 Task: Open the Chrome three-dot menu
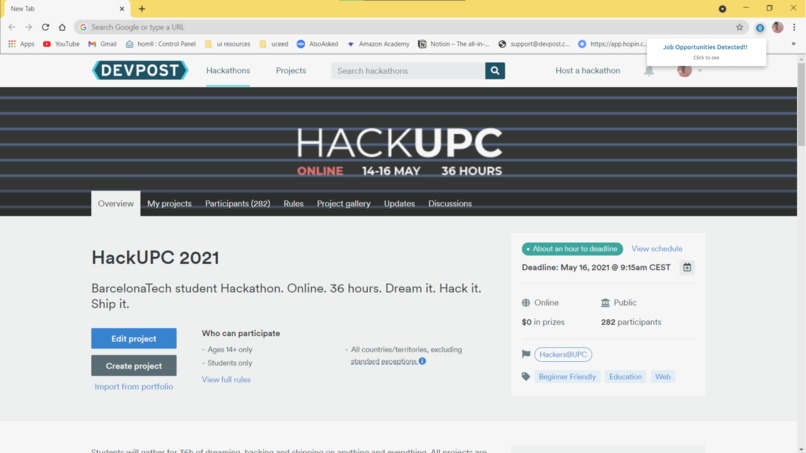(794, 27)
